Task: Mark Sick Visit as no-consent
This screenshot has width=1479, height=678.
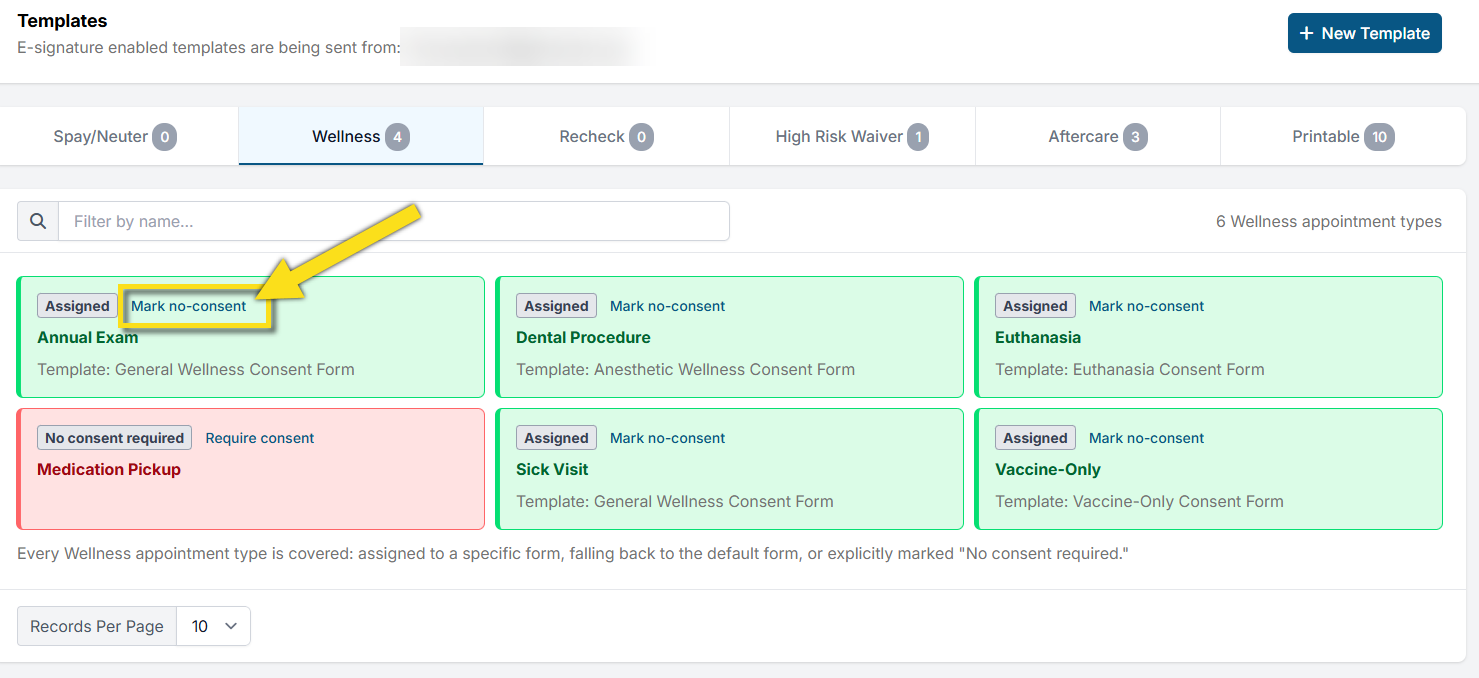Action: 668,438
